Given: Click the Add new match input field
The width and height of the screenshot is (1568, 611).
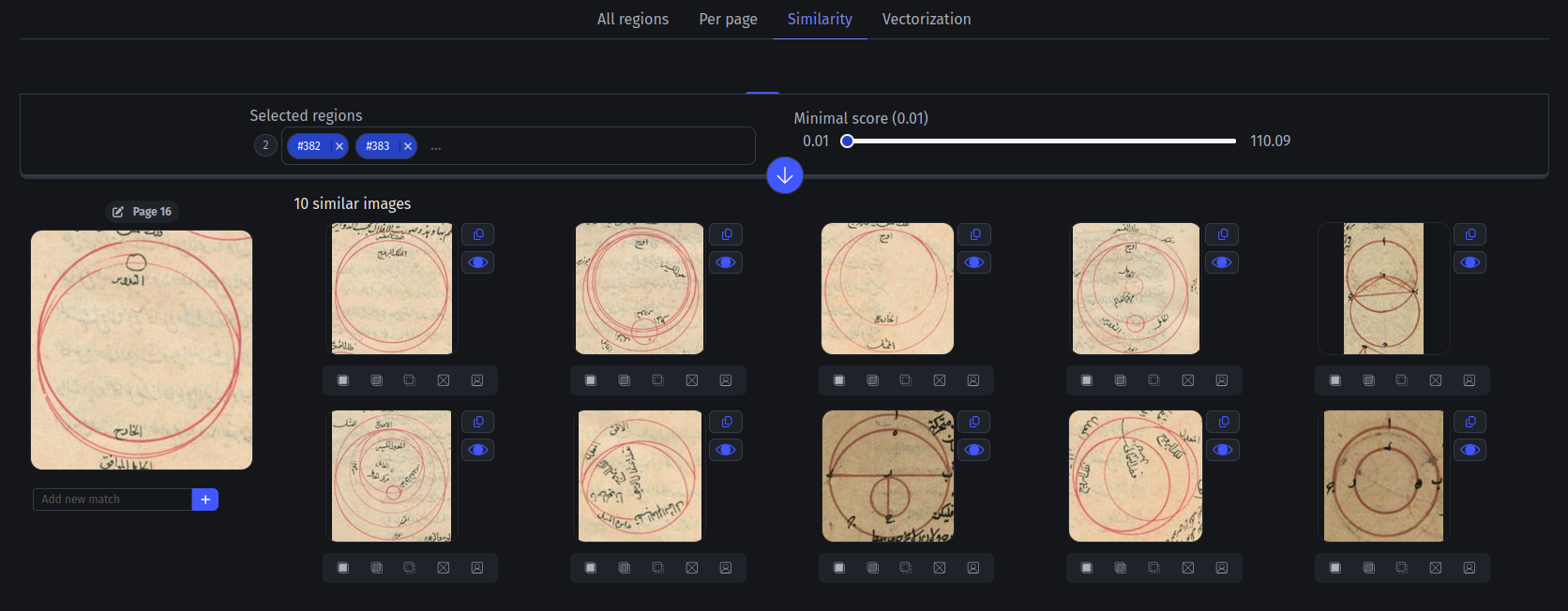Looking at the screenshot, I should [x=113, y=499].
